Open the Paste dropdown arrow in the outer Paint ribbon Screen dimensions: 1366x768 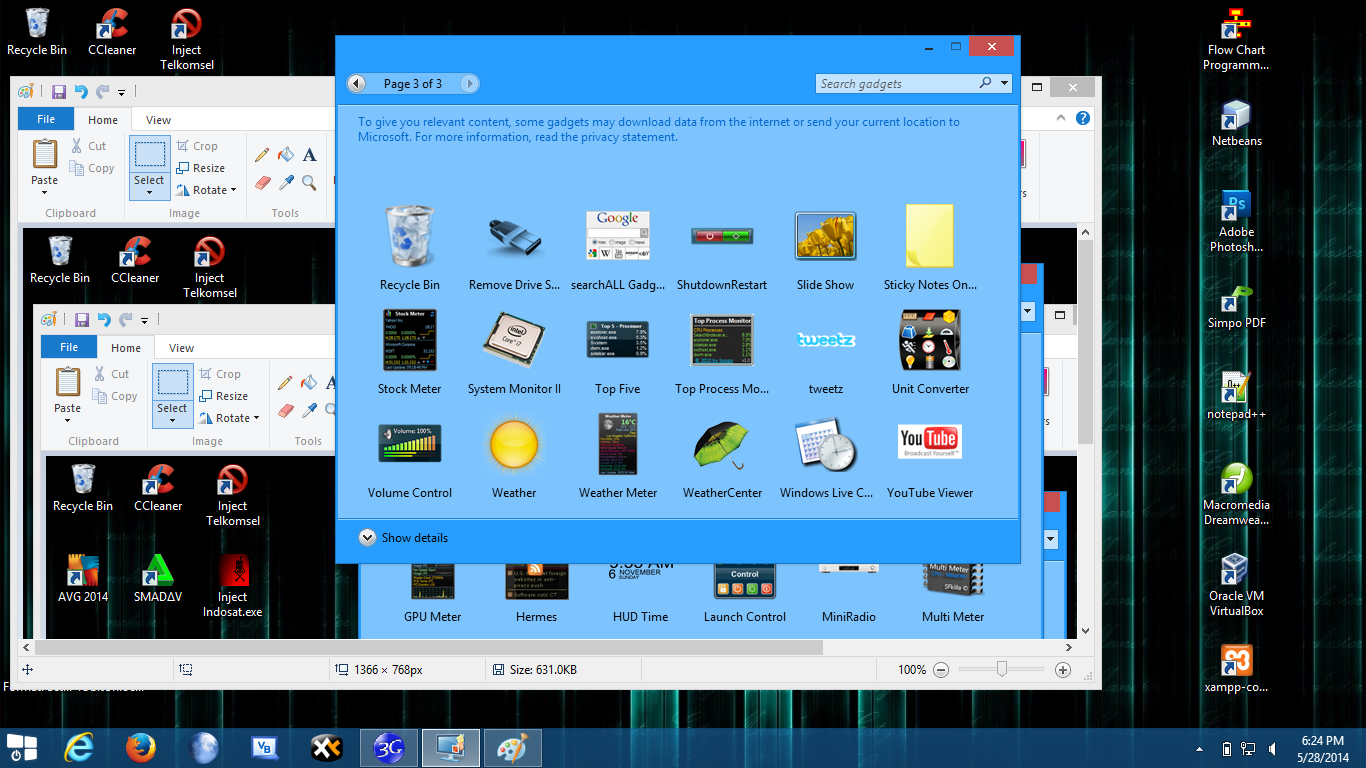click(44, 192)
